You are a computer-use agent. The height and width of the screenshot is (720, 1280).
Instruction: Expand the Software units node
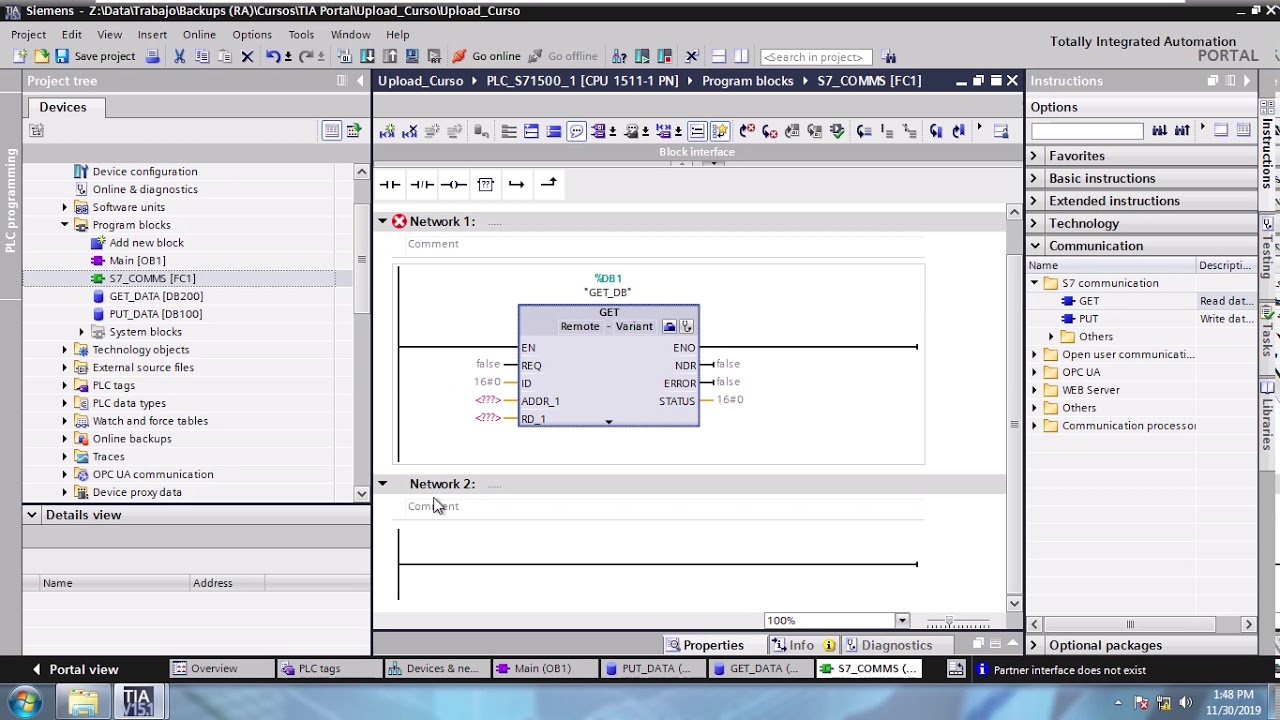(x=65, y=207)
